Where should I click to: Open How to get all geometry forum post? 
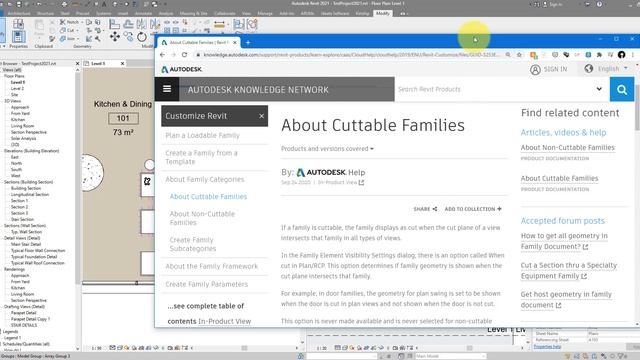click(x=564, y=241)
